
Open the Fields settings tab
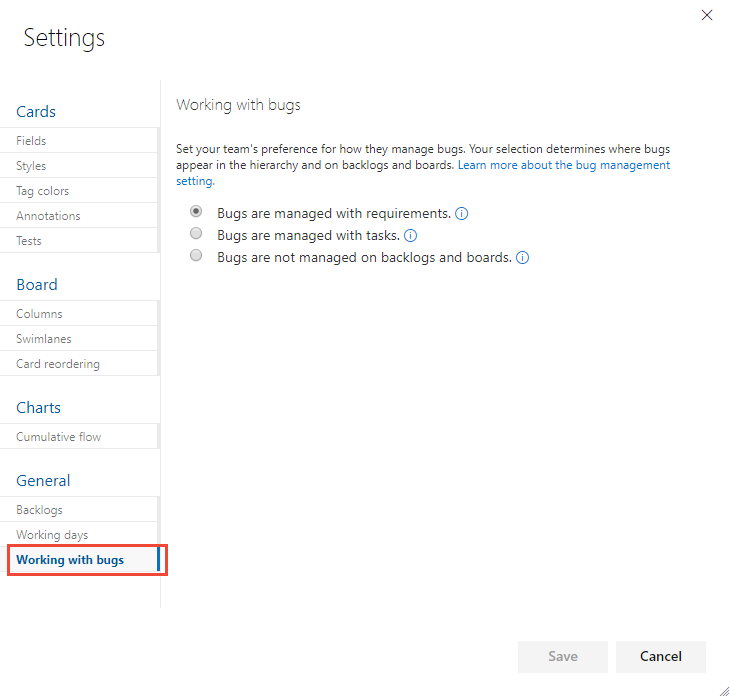31,141
